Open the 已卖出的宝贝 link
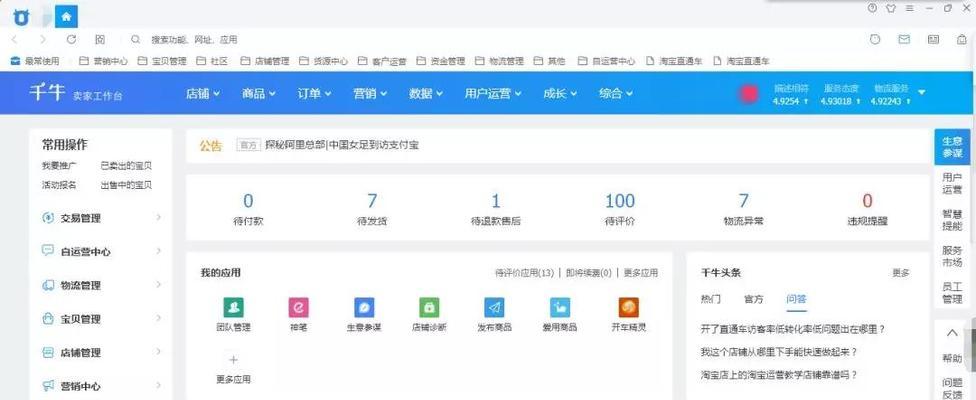The image size is (976, 400). point(126,166)
